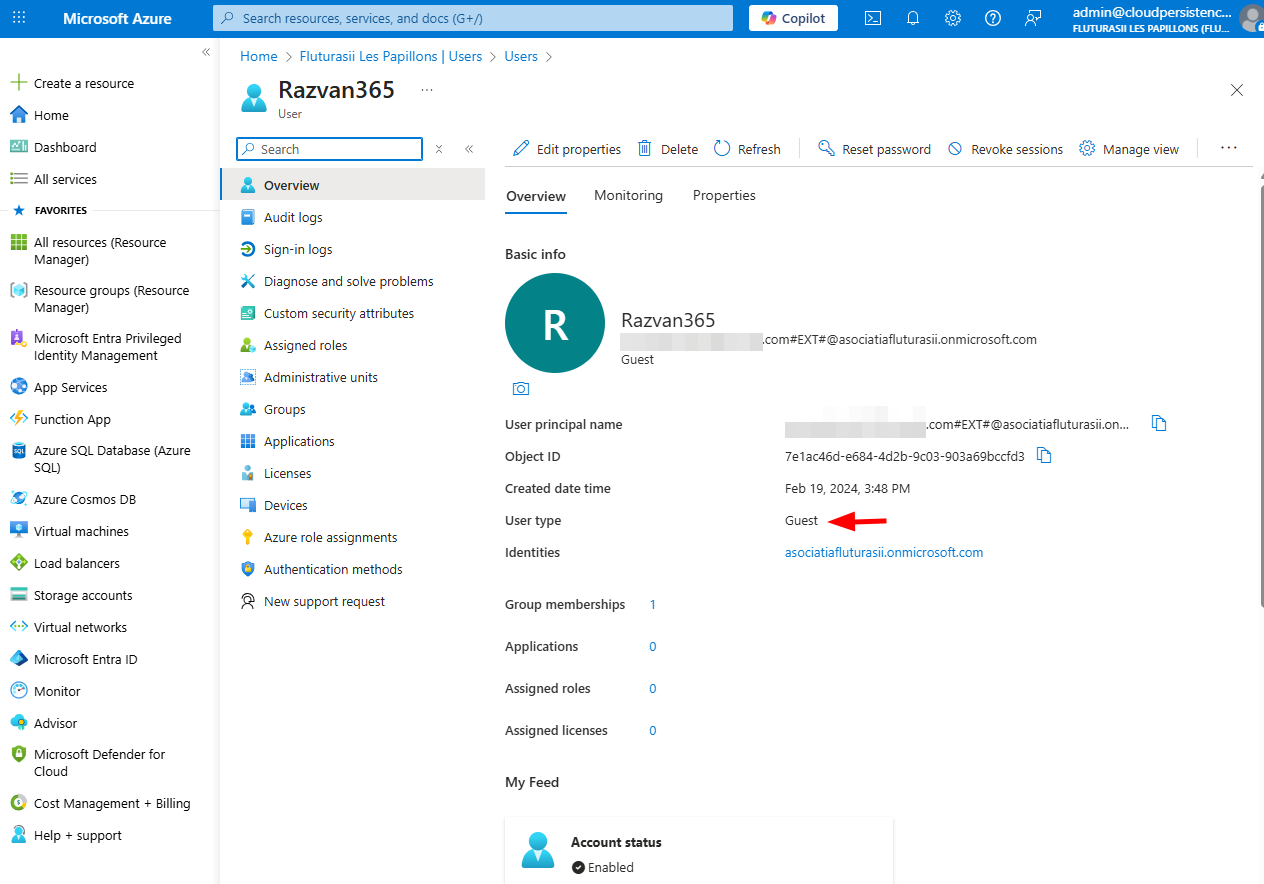The image size is (1264, 884).
Task: Open Sign-in logs in the user menu
Action: coord(298,249)
